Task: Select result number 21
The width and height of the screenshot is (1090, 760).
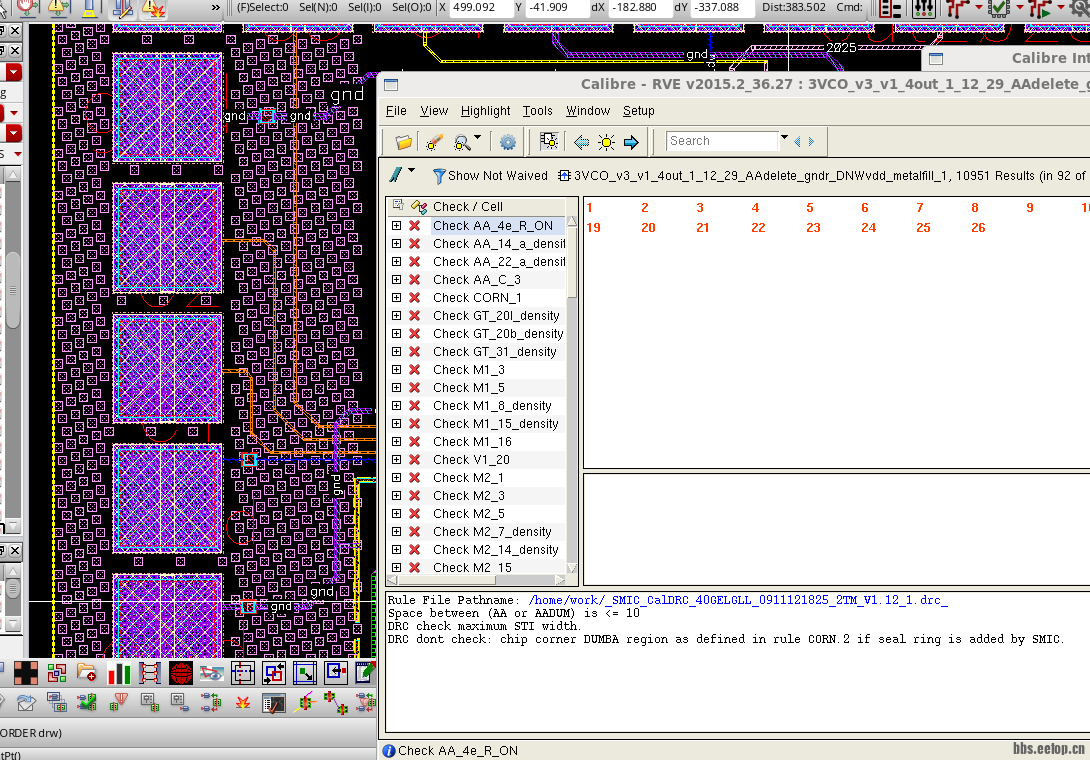Action: coord(703,228)
